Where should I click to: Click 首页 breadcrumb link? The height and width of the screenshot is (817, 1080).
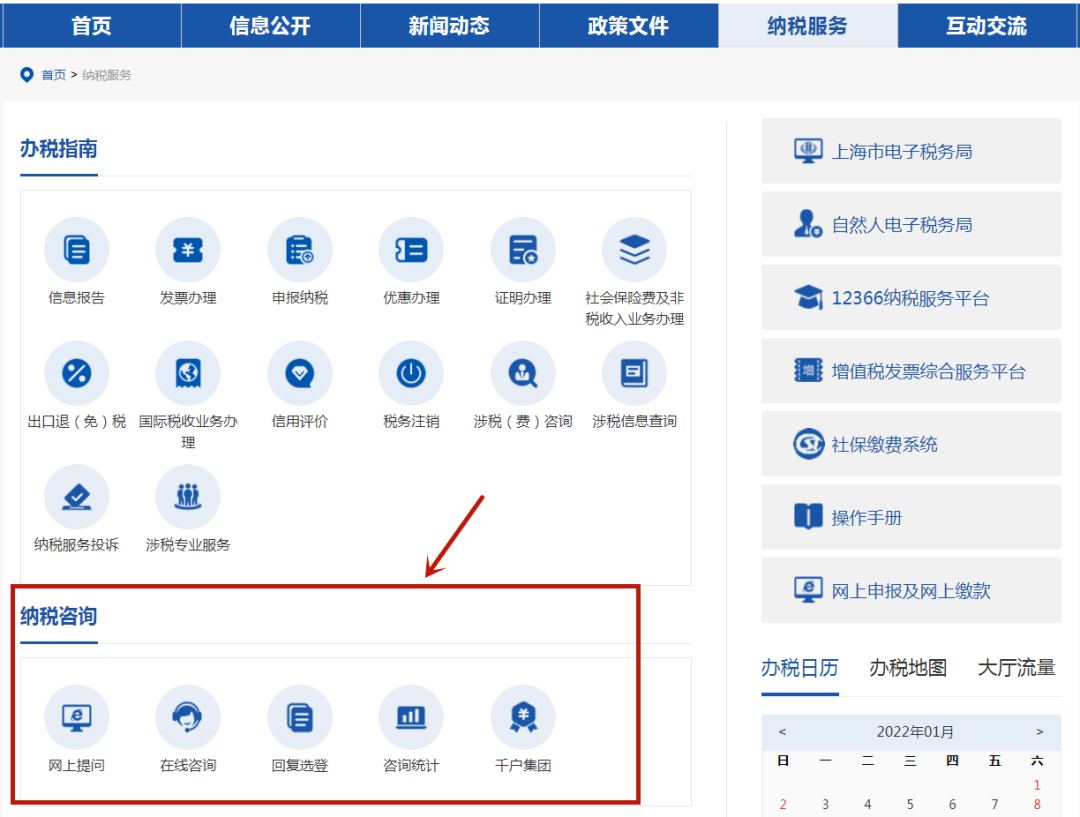(54, 74)
